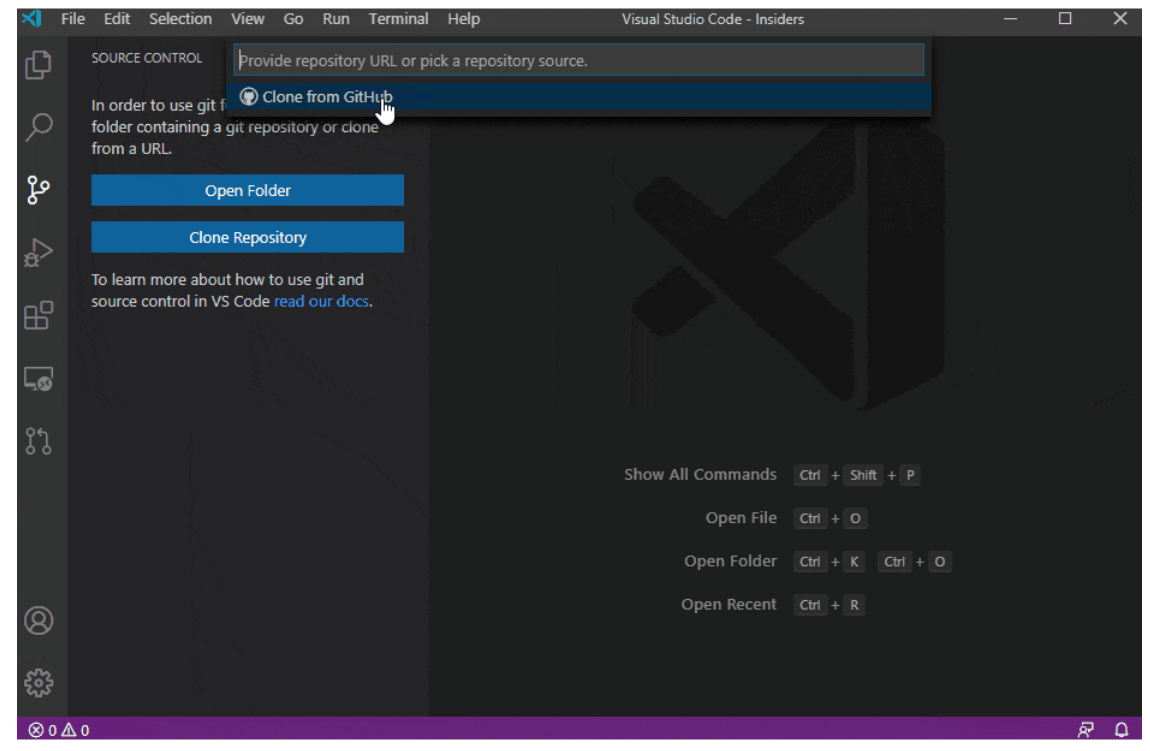The width and height of the screenshot is (1150, 751).
Task: Open the Help menu
Action: 463,18
